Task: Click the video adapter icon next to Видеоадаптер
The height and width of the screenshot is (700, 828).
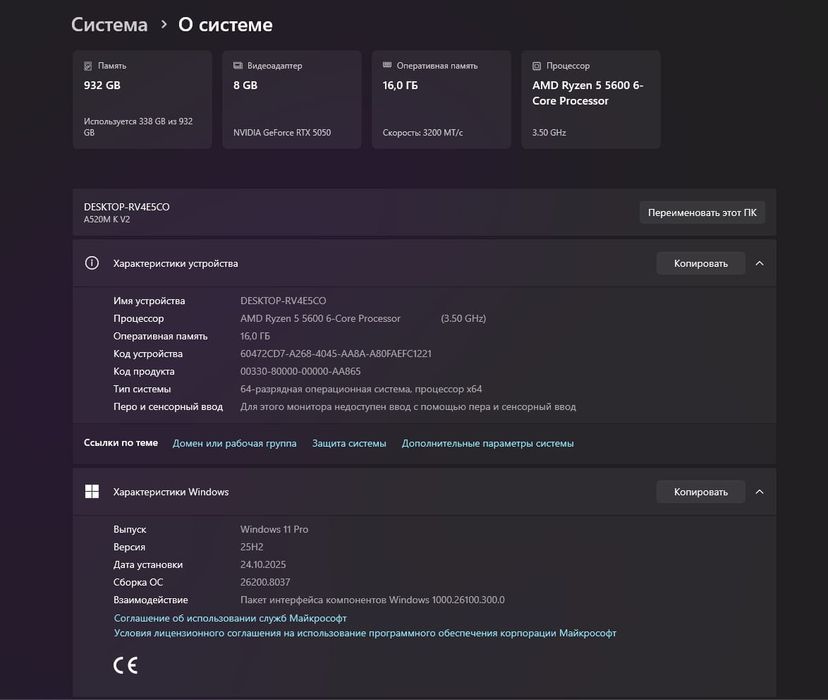Action: pyautogui.click(x=238, y=65)
